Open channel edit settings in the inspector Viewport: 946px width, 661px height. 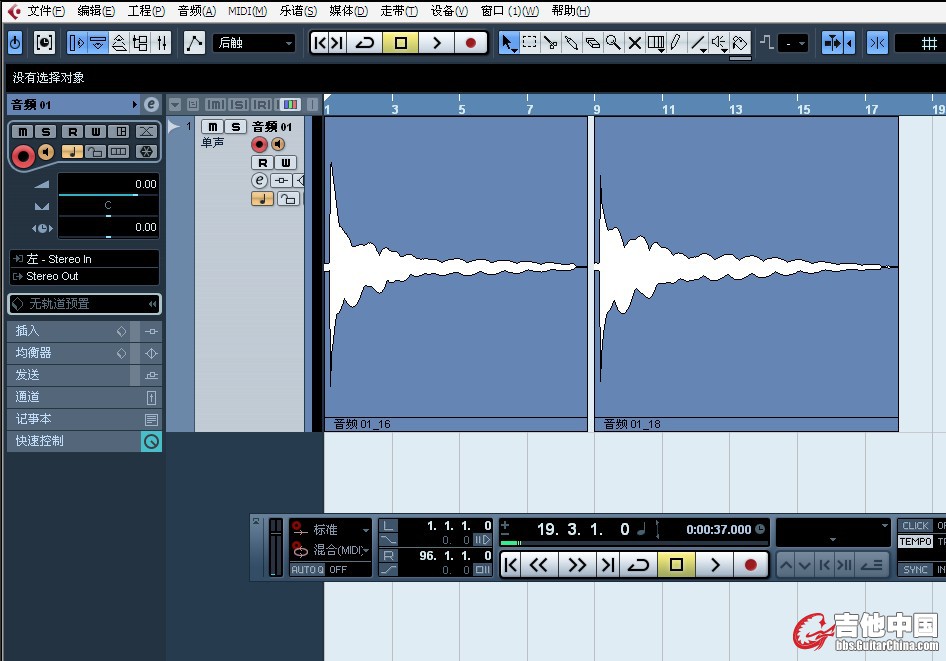click(x=151, y=104)
